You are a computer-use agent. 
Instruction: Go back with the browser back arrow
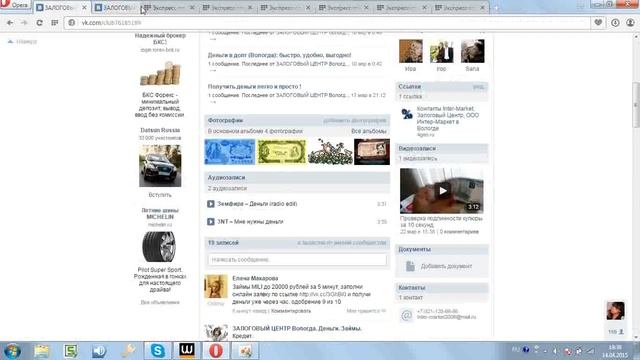pos(10,23)
